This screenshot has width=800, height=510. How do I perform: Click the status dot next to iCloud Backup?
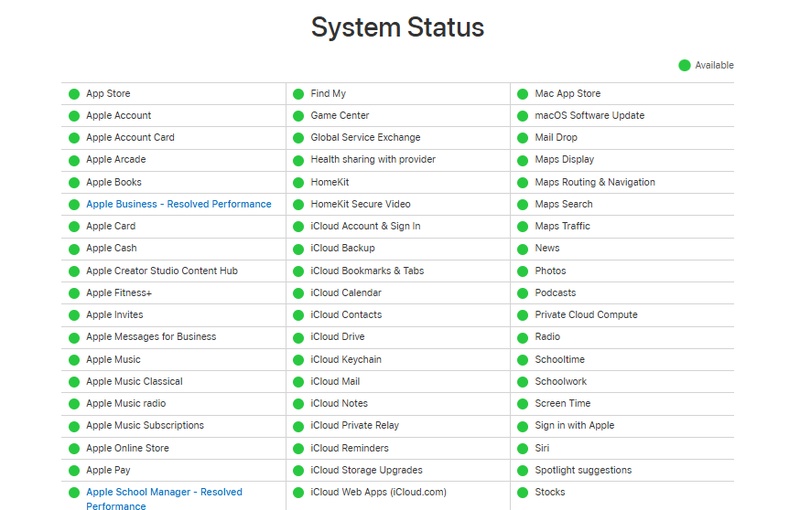[x=298, y=249]
